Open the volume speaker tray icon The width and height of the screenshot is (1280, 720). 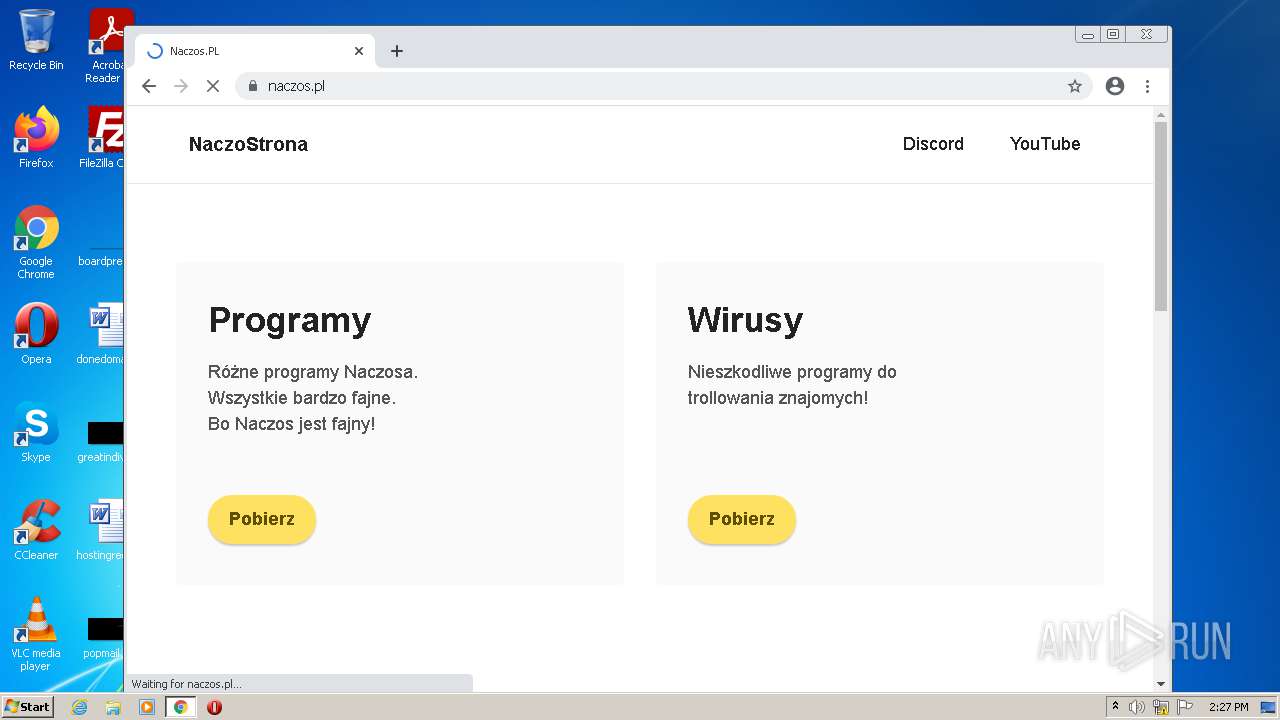tap(1137, 707)
